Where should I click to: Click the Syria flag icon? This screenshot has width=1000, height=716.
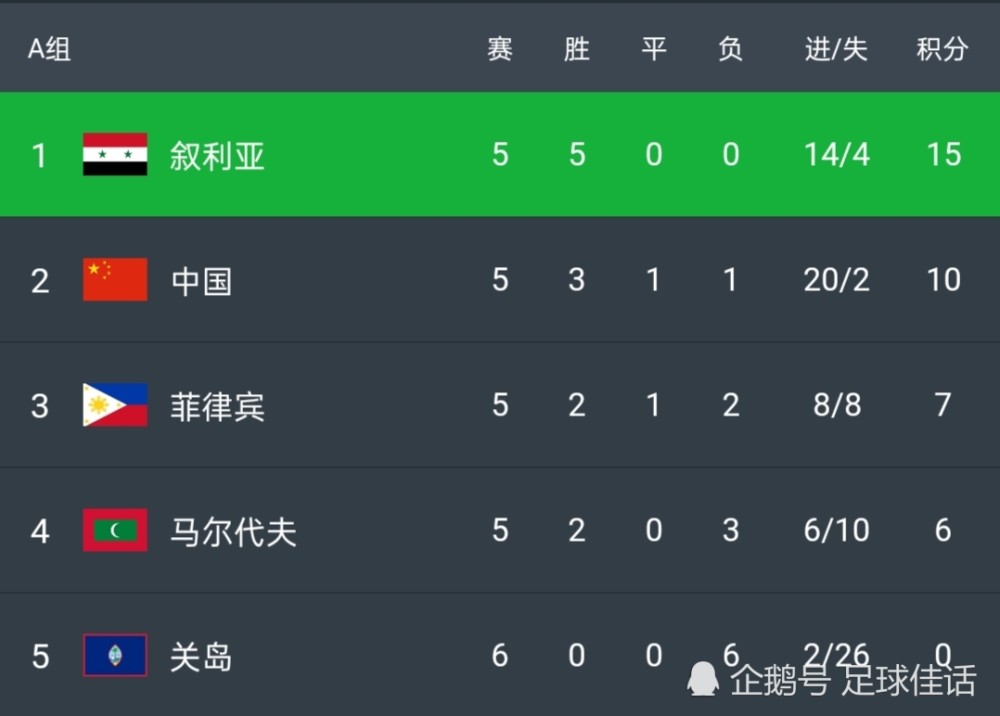pyautogui.click(x=115, y=154)
